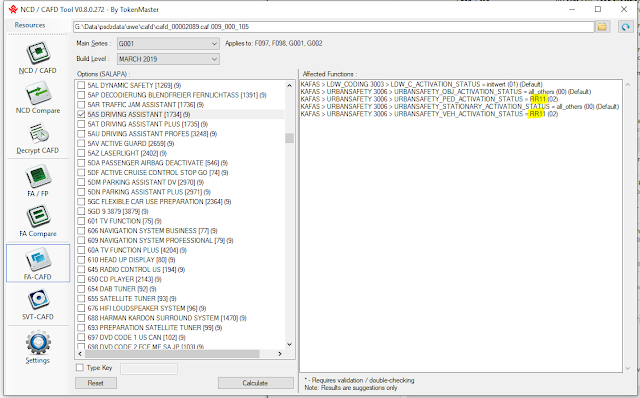The height and width of the screenshot is (398, 640).
Task: Enable the Type Key checkbox
Action: [80, 368]
